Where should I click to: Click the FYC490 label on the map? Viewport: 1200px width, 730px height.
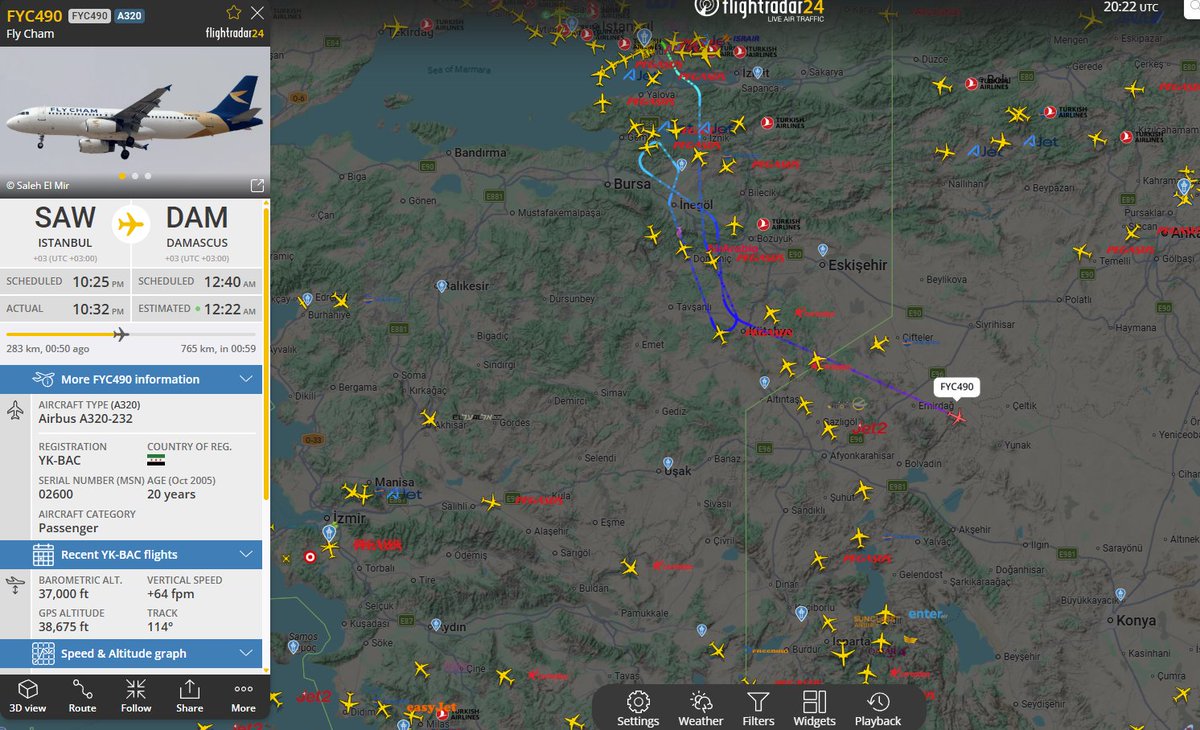(x=957, y=387)
